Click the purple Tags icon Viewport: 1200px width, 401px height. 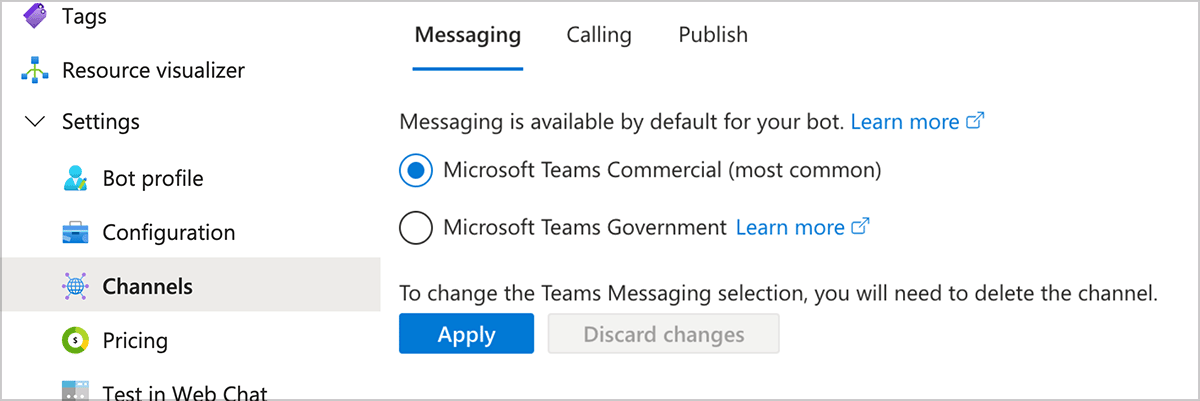(x=34, y=17)
